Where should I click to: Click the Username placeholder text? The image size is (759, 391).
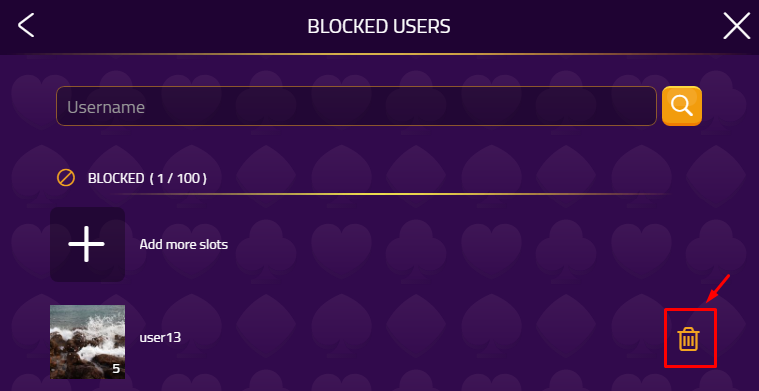[106, 107]
